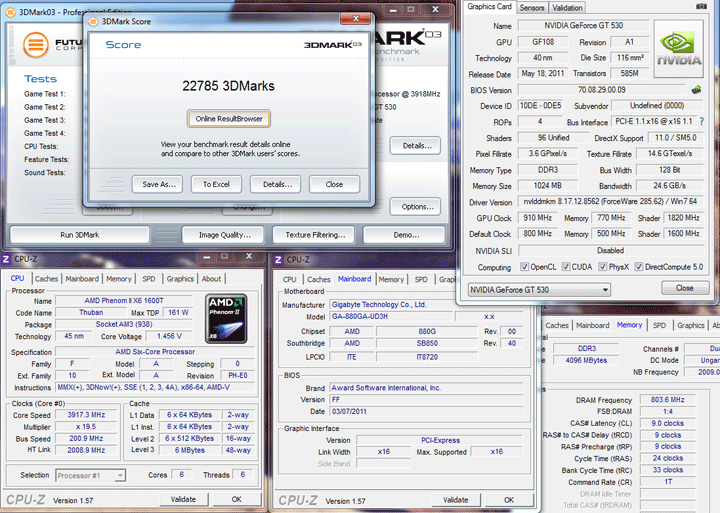
Task: Toggle the CUDA checkbox
Action: click(566, 267)
